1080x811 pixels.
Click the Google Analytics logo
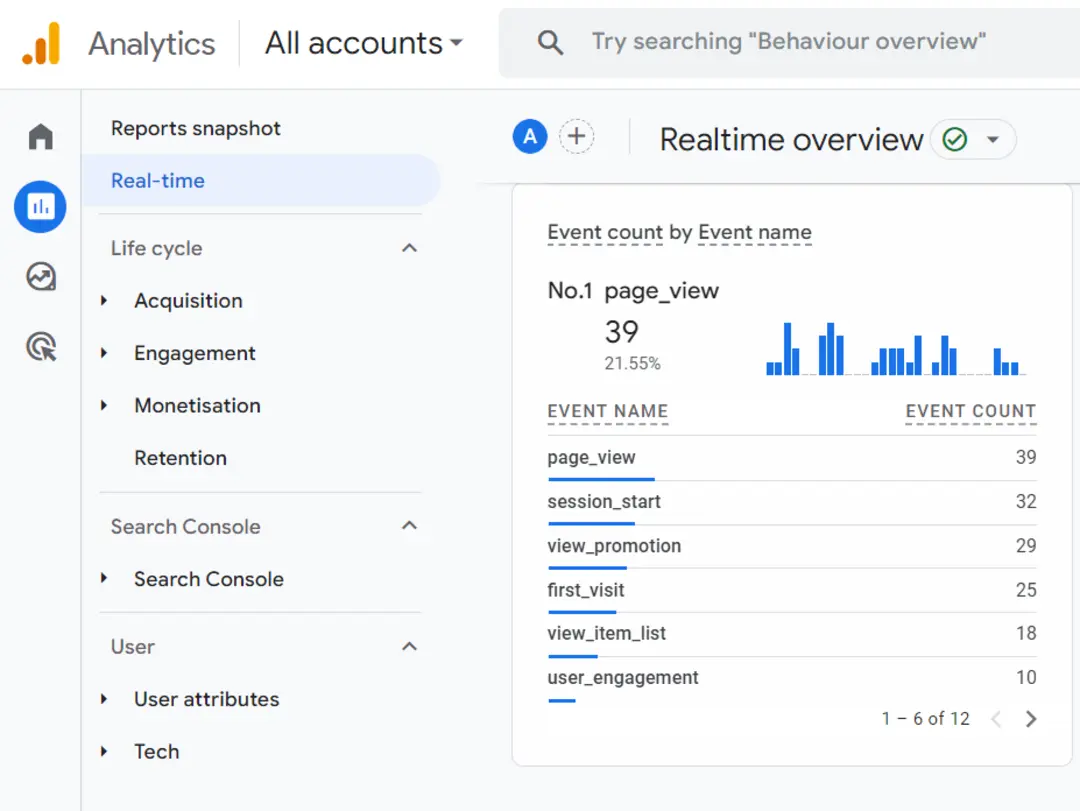[41, 43]
